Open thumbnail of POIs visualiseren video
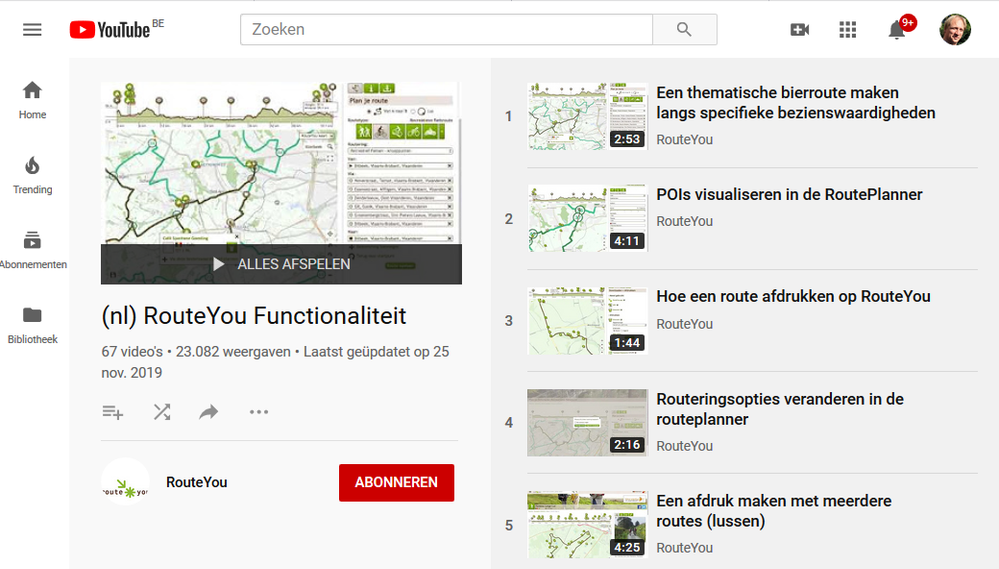Screen dimensions: 999x569 pos(587,218)
